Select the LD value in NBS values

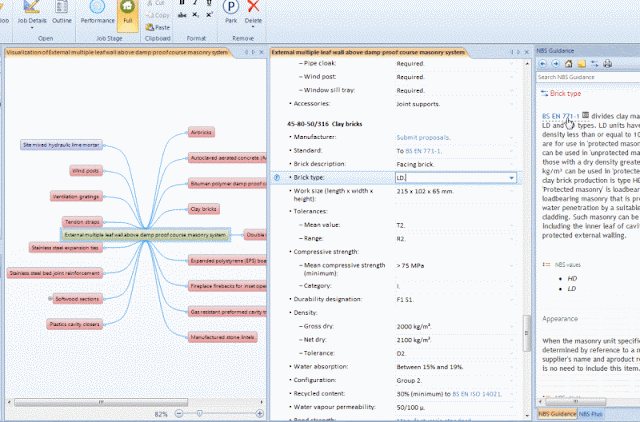[x=571, y=289]
